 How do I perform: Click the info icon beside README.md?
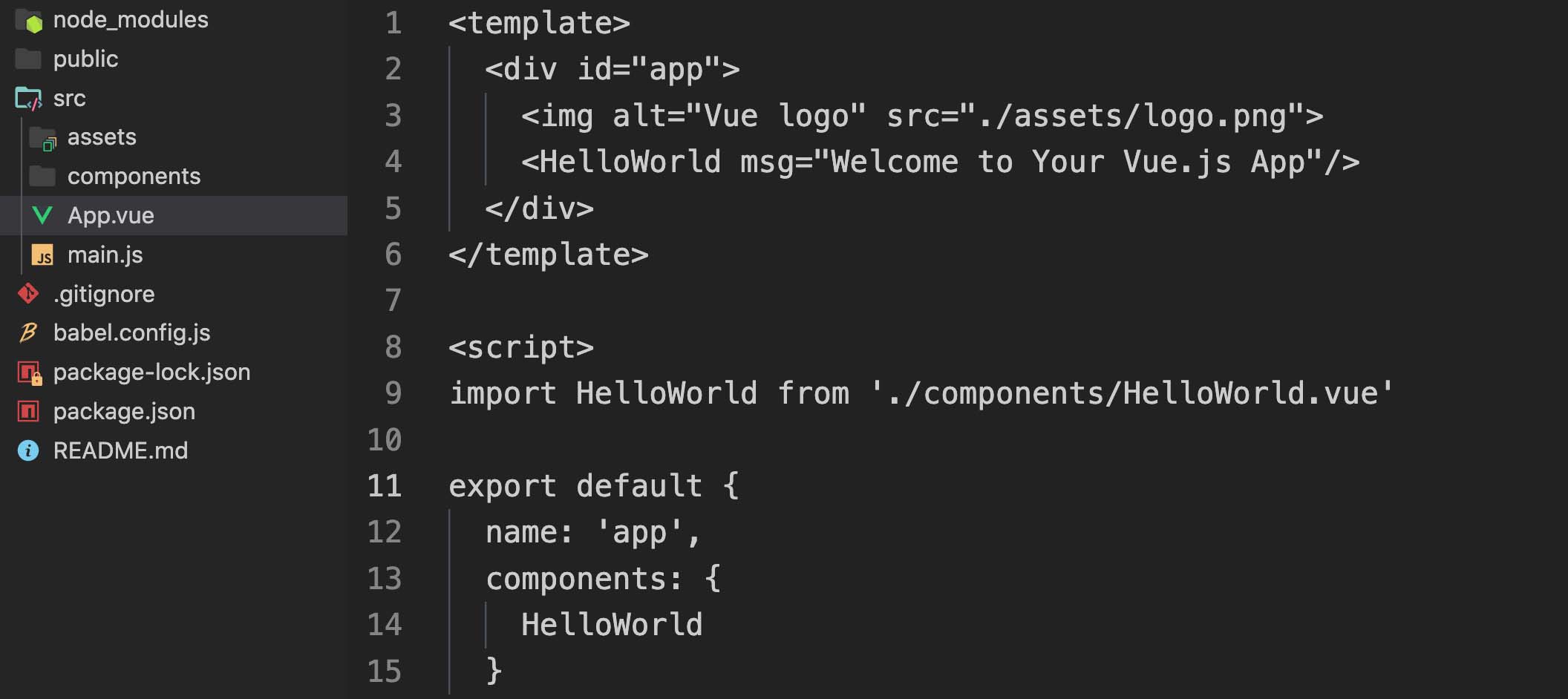click(28, 450)
